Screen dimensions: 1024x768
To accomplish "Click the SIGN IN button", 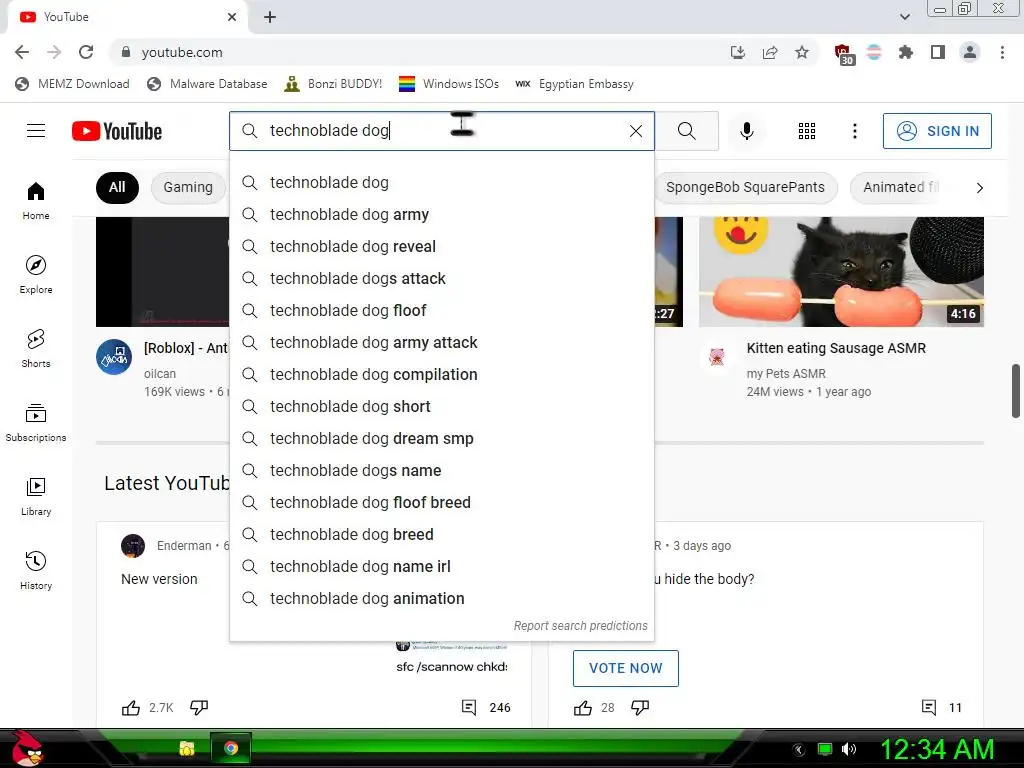I will [936, 131].
